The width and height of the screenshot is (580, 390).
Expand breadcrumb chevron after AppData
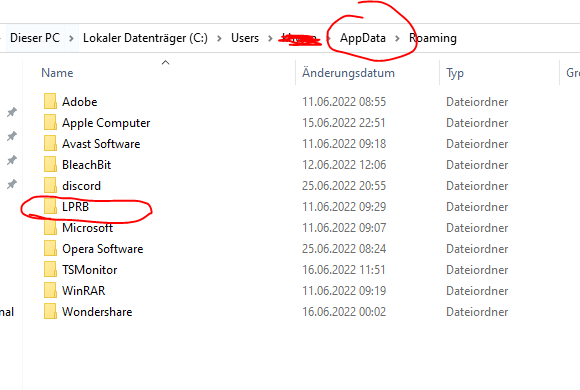coord(397,38)
